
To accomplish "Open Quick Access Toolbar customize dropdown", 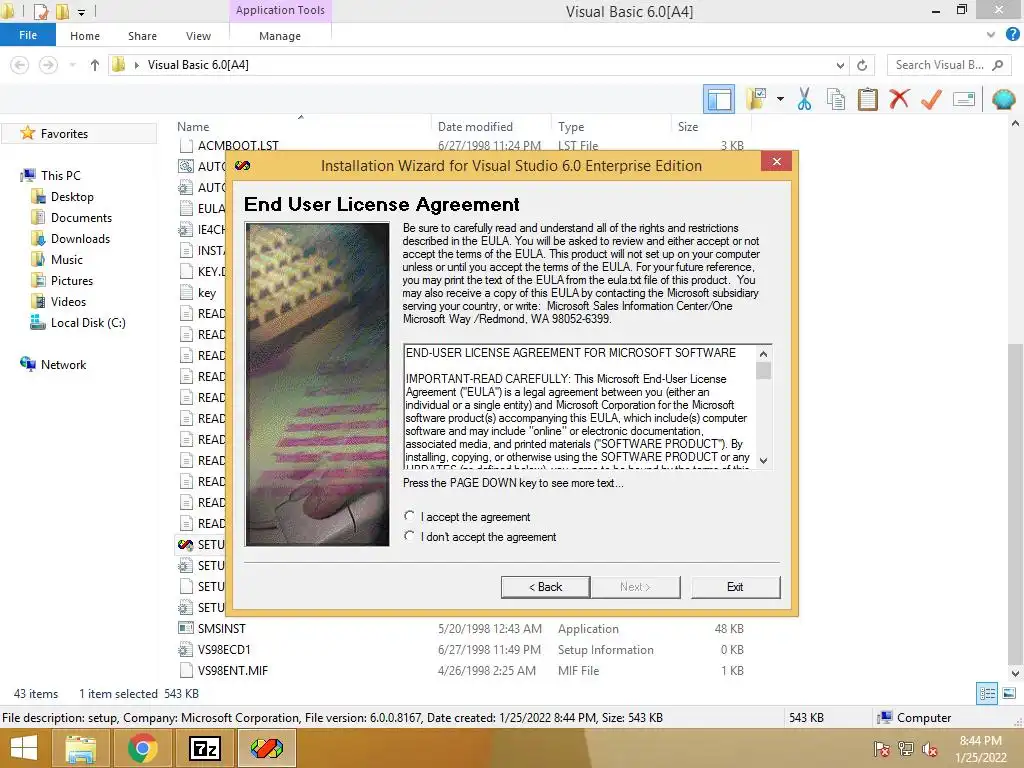I will tap(82, 12).
